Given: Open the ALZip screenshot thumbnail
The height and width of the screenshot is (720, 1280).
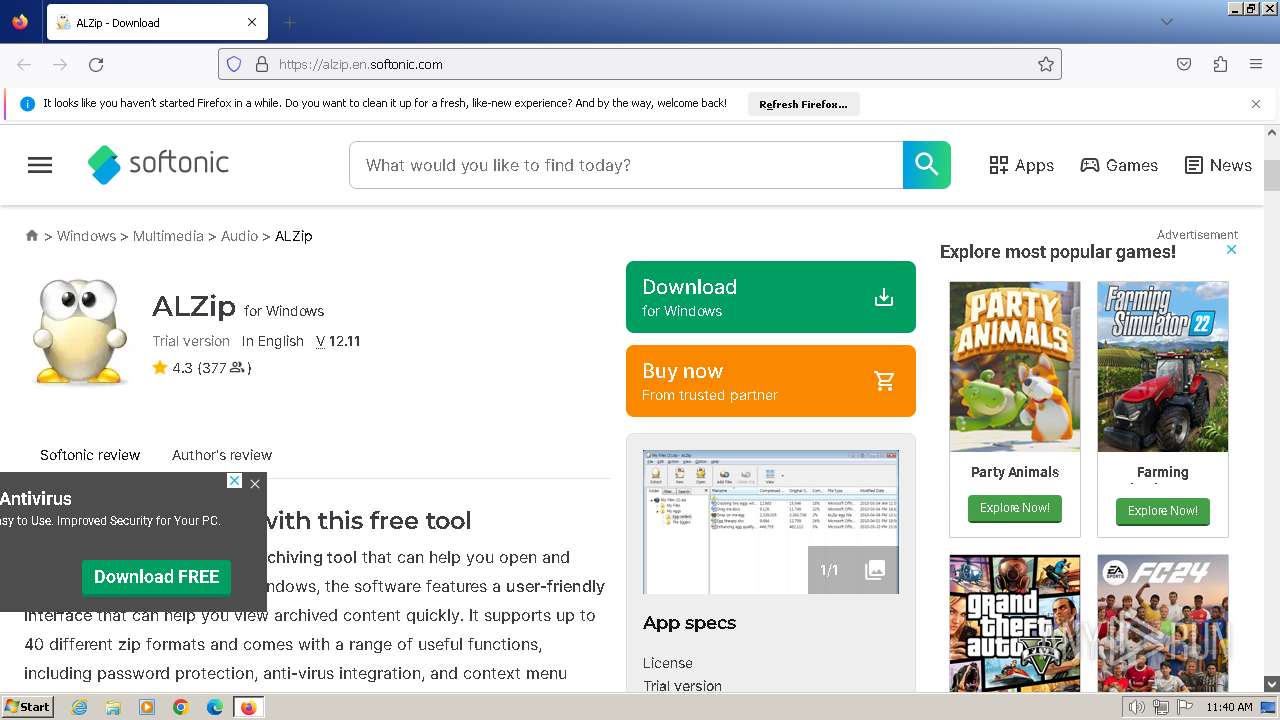Looking at the screenshot, I should [x=771, y=522].
